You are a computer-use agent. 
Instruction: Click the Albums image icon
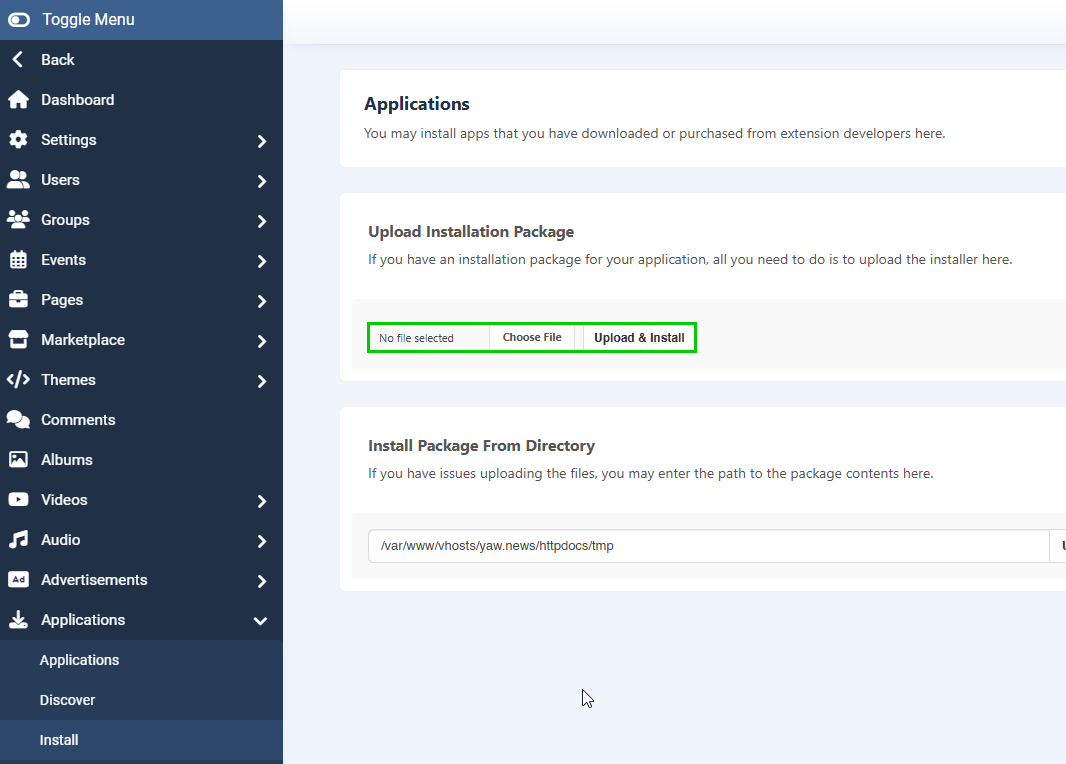pyautogui.click(x=19, y=459)
